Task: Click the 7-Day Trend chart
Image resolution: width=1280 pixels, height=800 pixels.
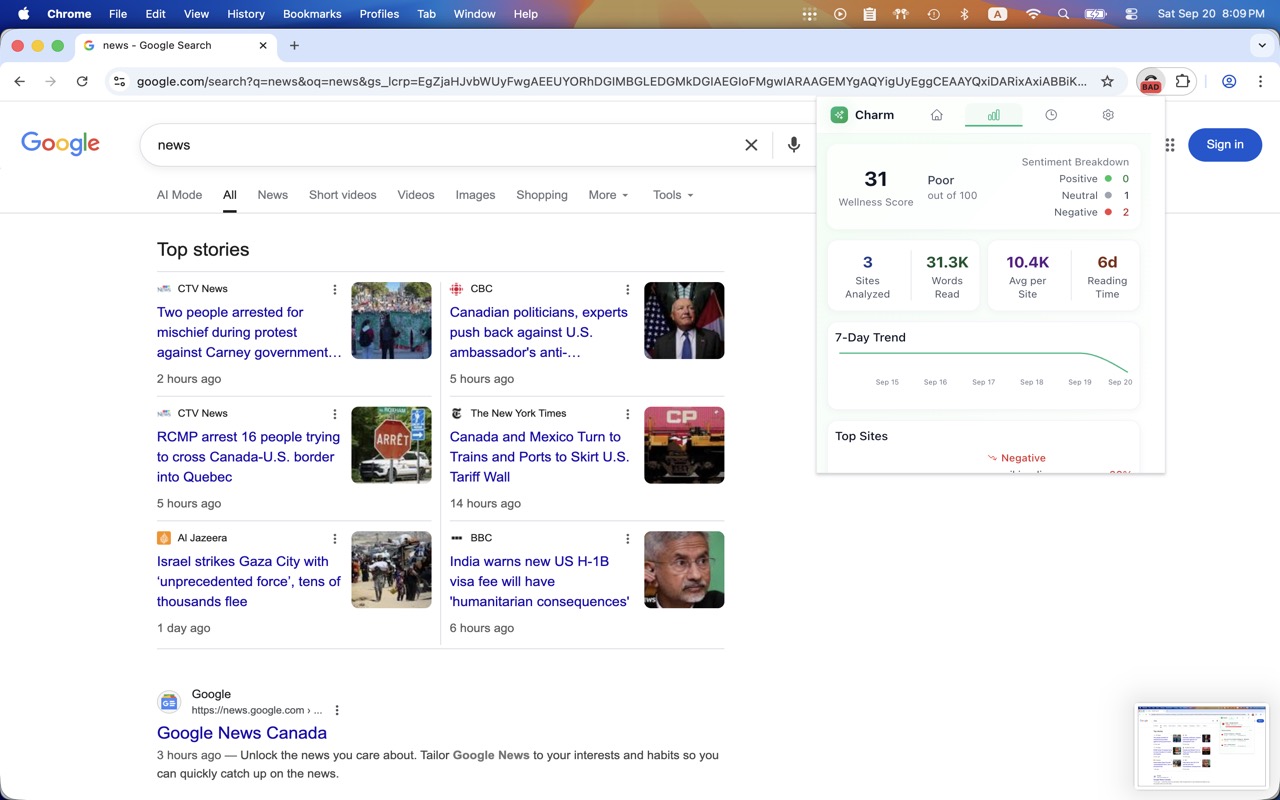Action: (984, 365)
